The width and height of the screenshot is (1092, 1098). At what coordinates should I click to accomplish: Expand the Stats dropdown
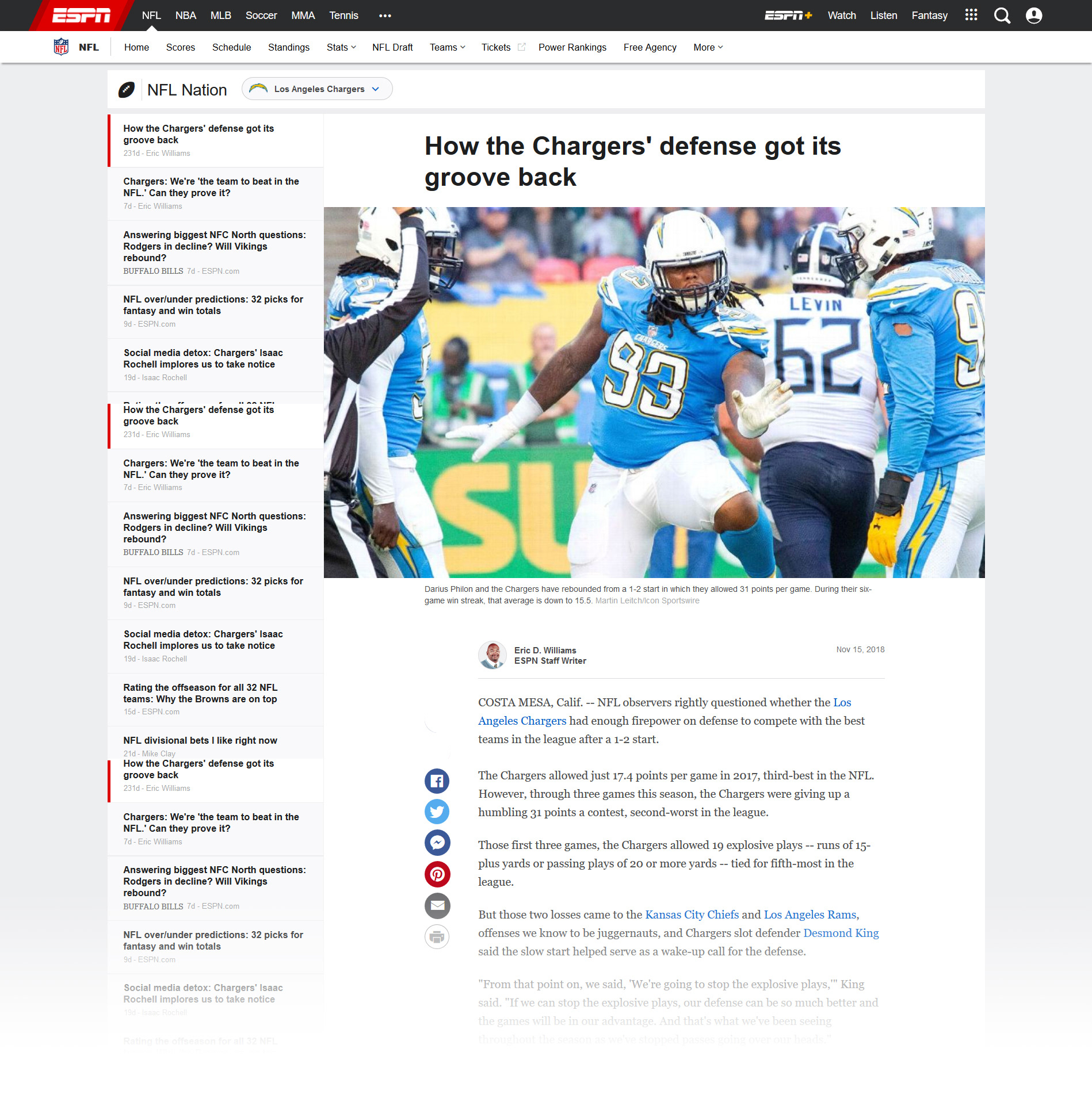coord(341,47)
